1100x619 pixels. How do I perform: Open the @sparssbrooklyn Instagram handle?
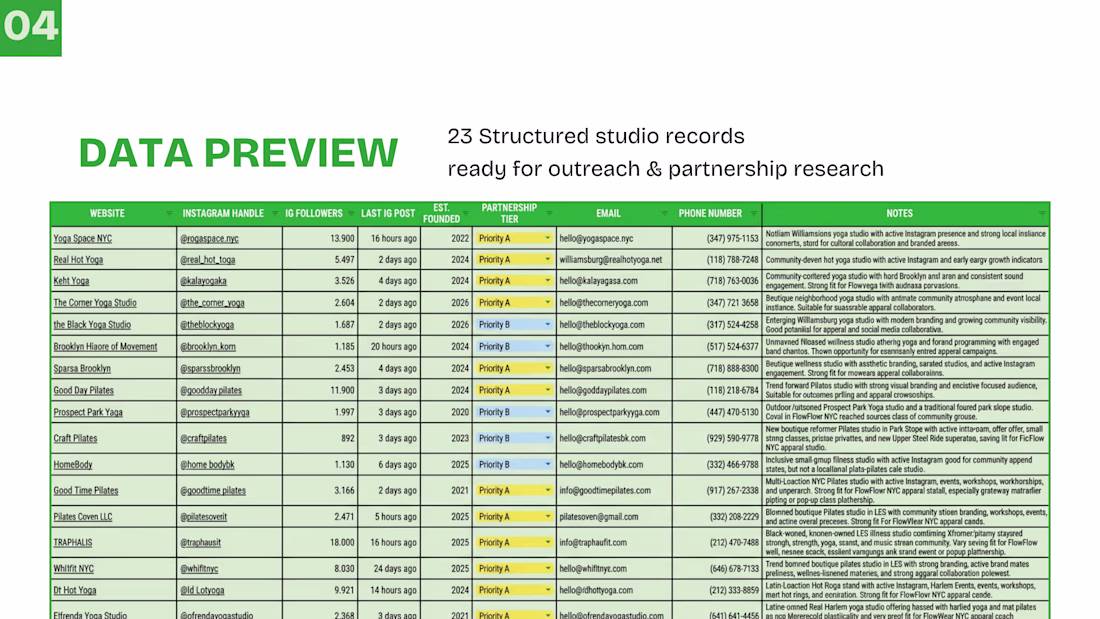coord(210,368)
